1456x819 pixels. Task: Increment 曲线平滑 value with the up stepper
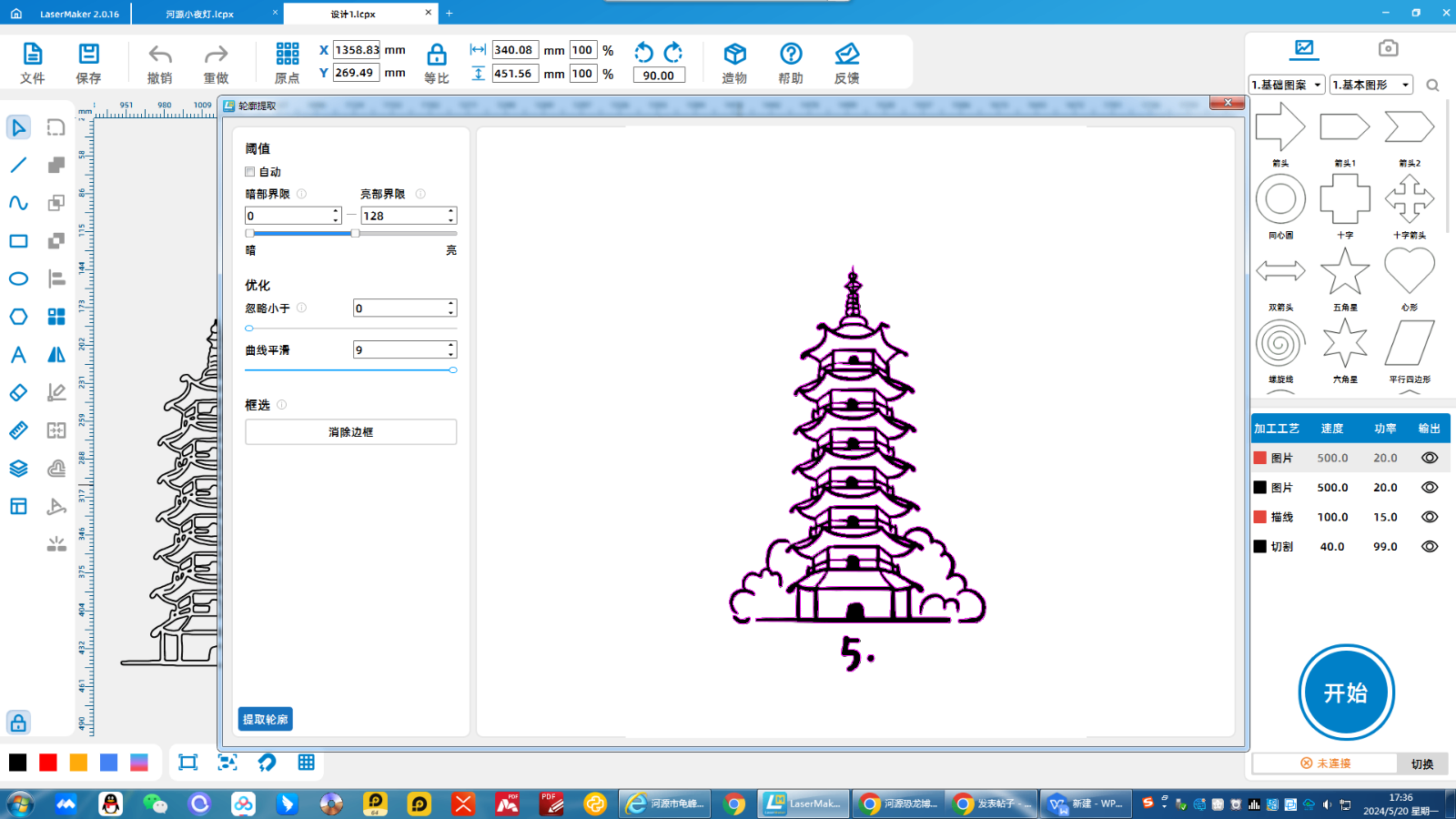click(449, 344)
